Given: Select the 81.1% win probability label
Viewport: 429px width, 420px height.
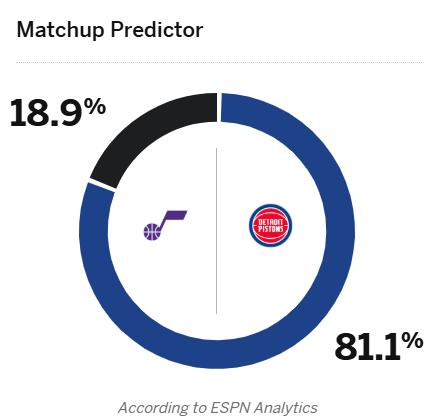Looking at the screenshot, I should (x=379, y=347).
